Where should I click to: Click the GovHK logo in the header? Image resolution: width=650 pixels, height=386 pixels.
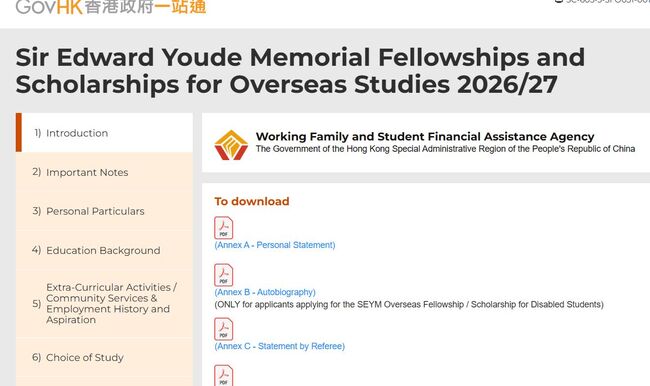coord(111,7)
